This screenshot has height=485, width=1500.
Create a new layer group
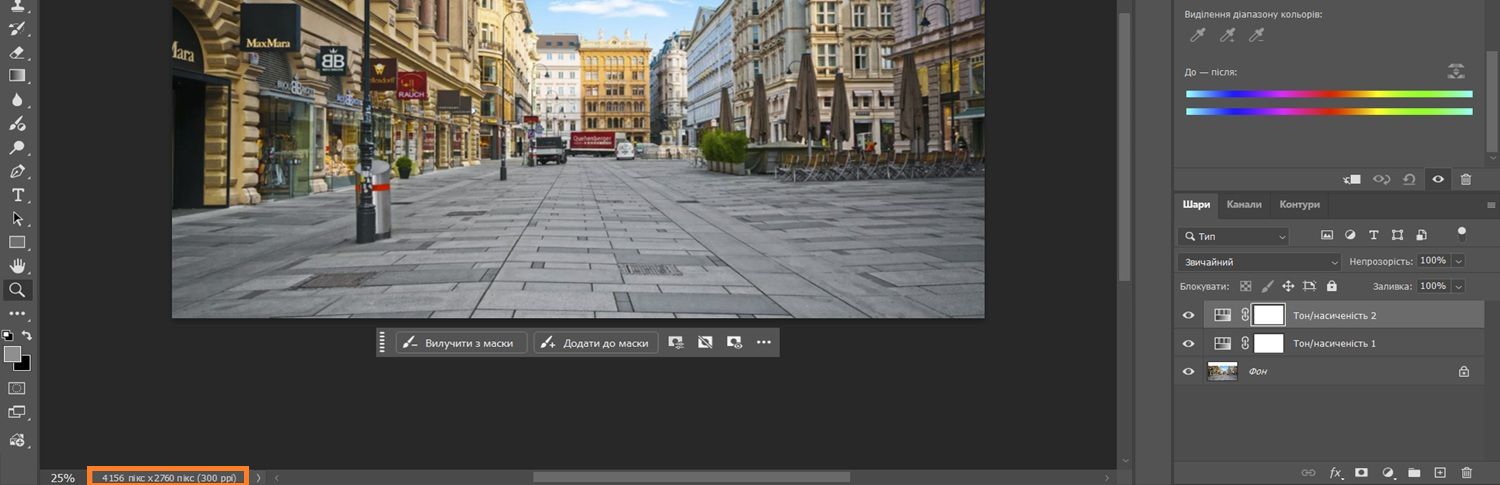point(1414,472)
